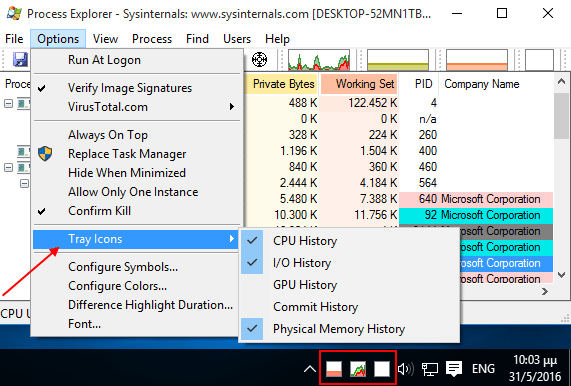
Task: Open the commit history graph in toolbar
Action: pos(398,60)
